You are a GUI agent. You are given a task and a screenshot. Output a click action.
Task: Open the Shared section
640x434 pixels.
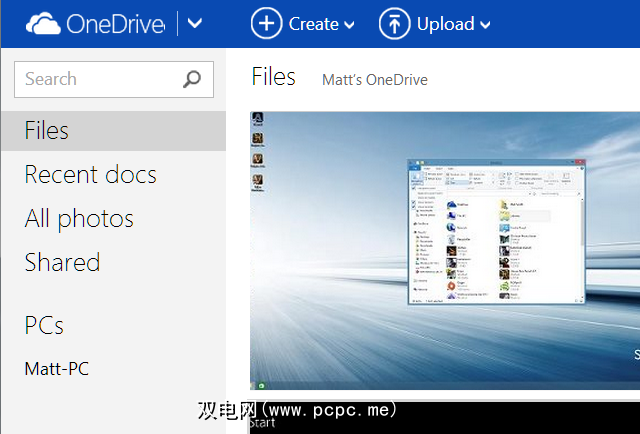[x=62, y=263]
